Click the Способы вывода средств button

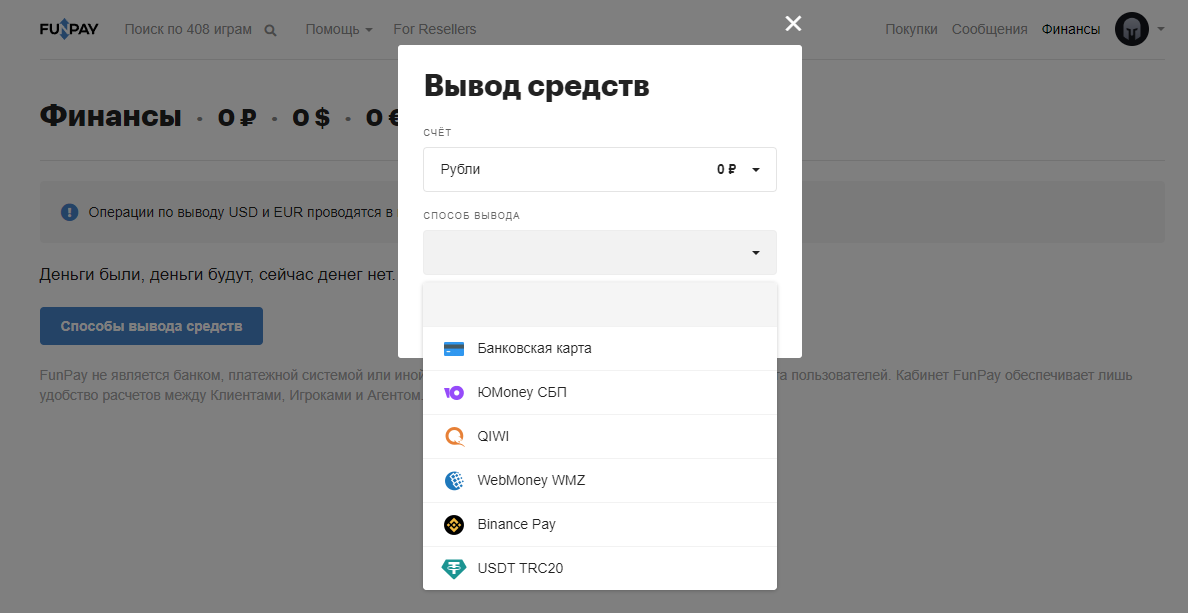point(151,325)
